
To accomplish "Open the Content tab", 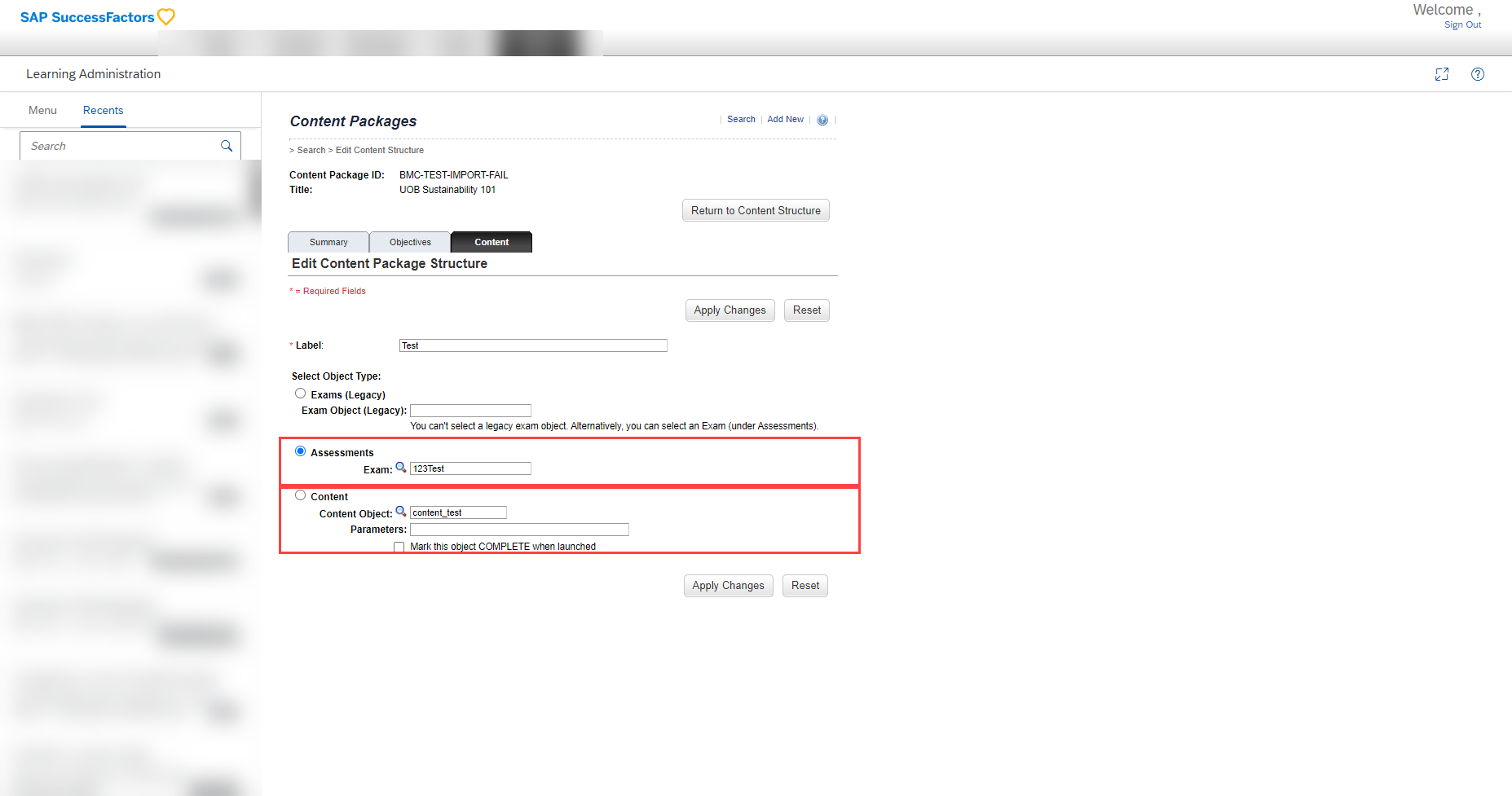I will click(492, 242).
